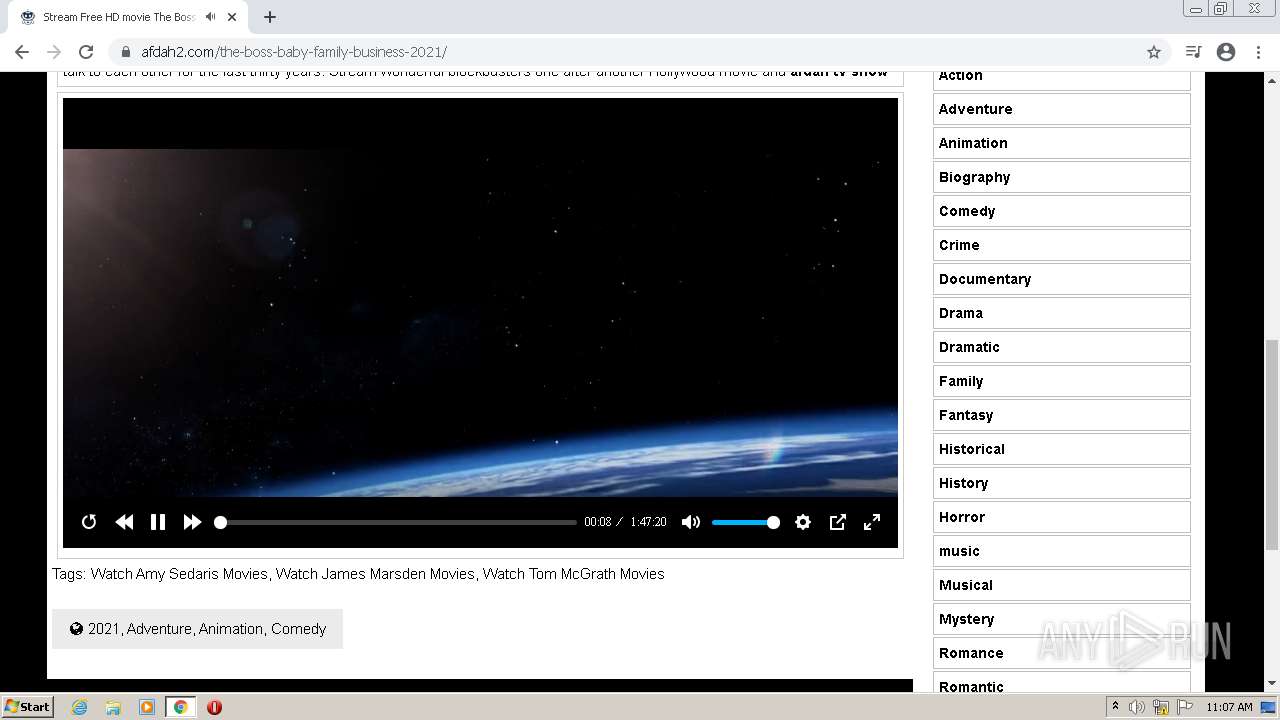The height and width of the screenshot is (720, 1280).
Task: Open Action Center flag icon
Action: [x=1185, y=707]
